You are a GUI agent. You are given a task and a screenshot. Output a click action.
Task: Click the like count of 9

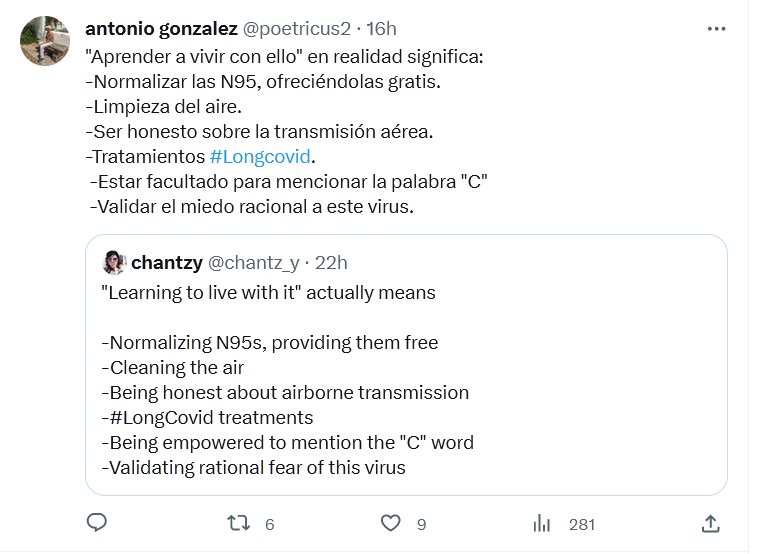coord(422,523)
